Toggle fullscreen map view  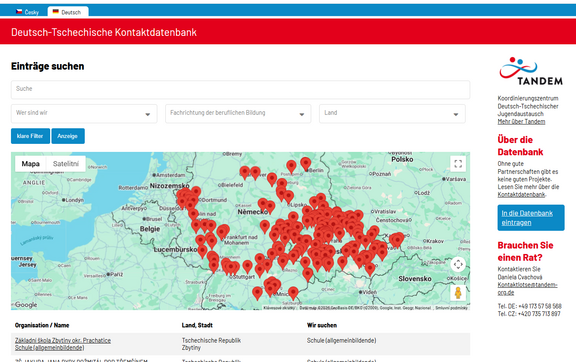(458, 164)
